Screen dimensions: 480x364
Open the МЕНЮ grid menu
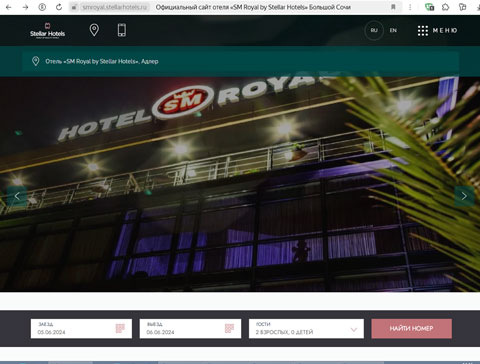tap(437, 31)
